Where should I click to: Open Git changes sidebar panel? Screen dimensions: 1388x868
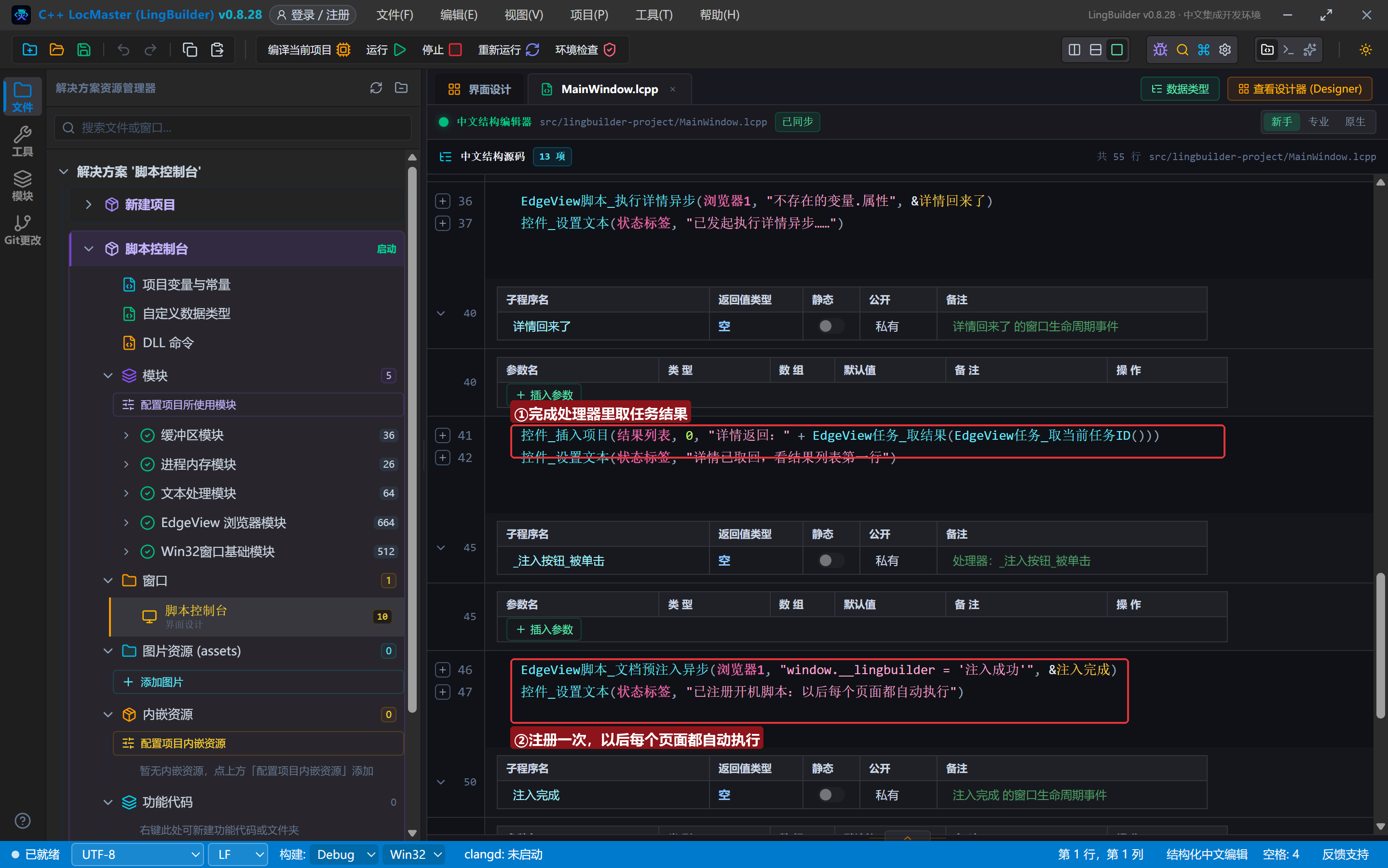pyautogui.click(x=22, y=230)
